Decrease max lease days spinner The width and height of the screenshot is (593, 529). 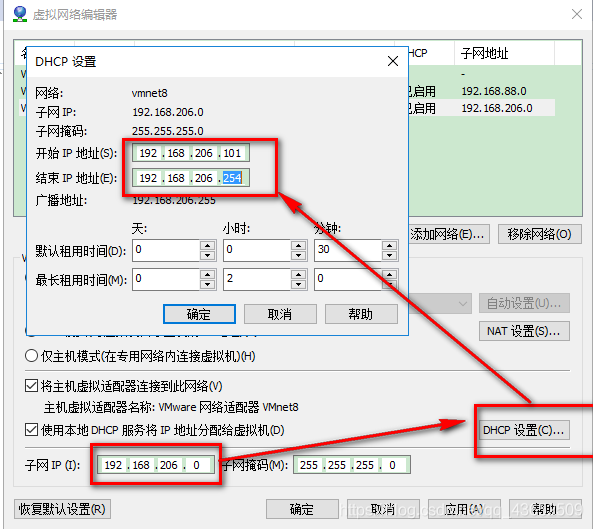tap(207, 284)
